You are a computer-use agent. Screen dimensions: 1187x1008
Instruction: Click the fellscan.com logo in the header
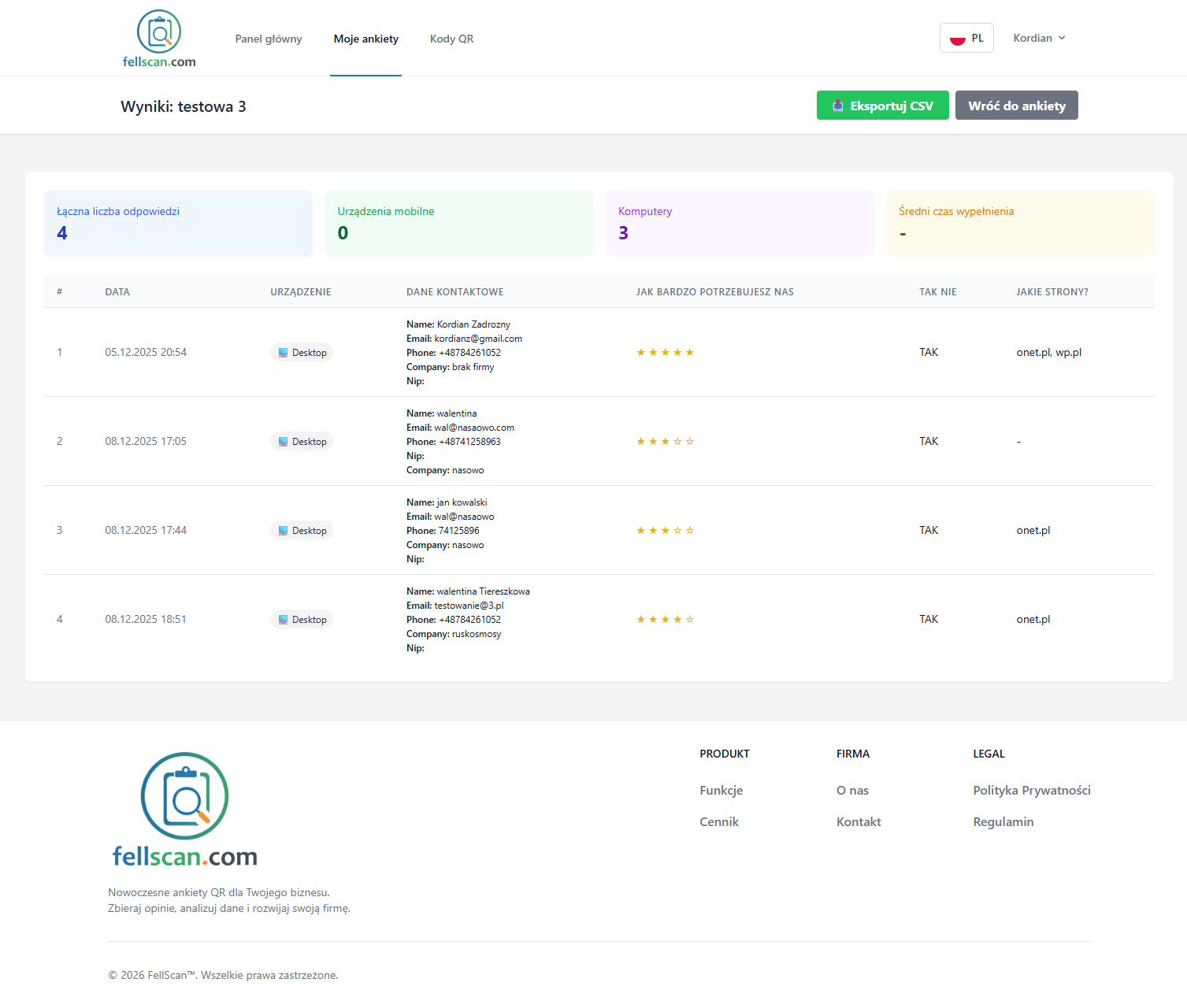coord(159,39)
